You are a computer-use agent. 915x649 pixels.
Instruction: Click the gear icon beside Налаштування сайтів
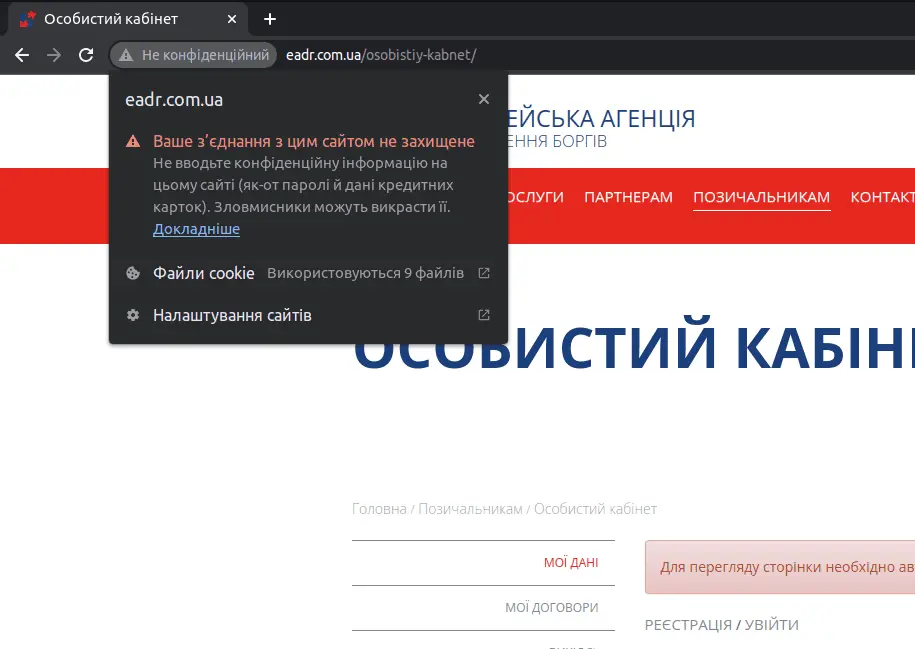pyautogui.click(x=132, y=315)
